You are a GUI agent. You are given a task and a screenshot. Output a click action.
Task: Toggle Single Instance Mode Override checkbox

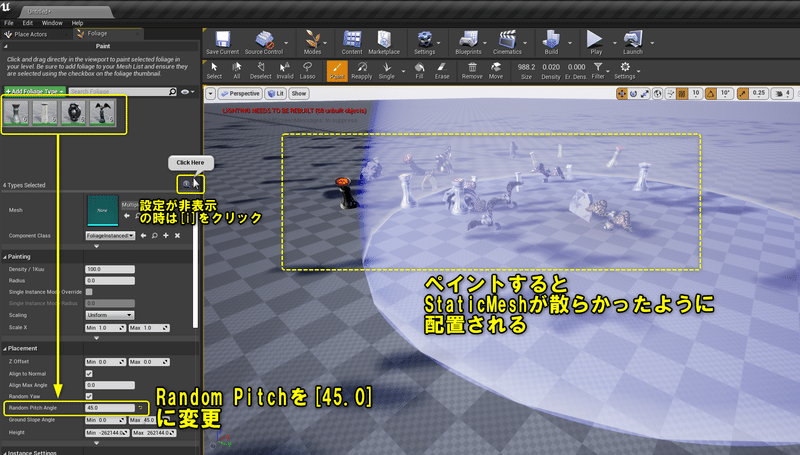click(89, 292)
